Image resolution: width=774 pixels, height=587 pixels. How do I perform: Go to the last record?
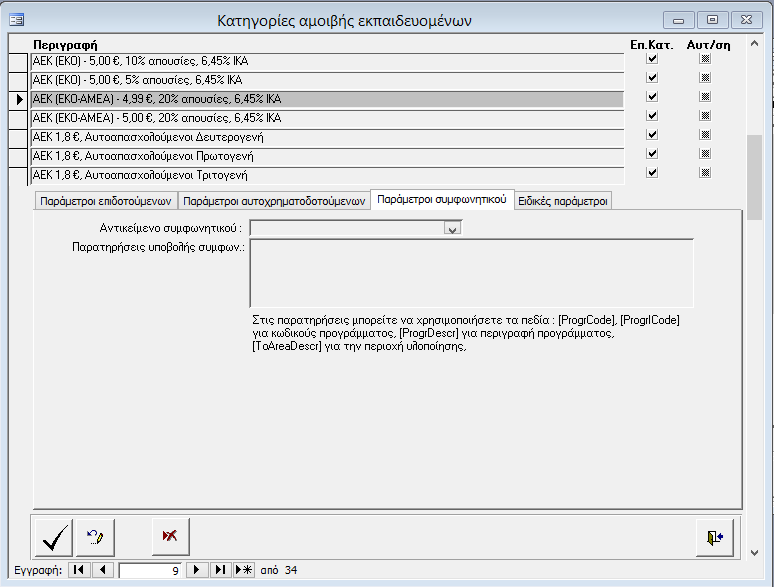tap(220, 570)
